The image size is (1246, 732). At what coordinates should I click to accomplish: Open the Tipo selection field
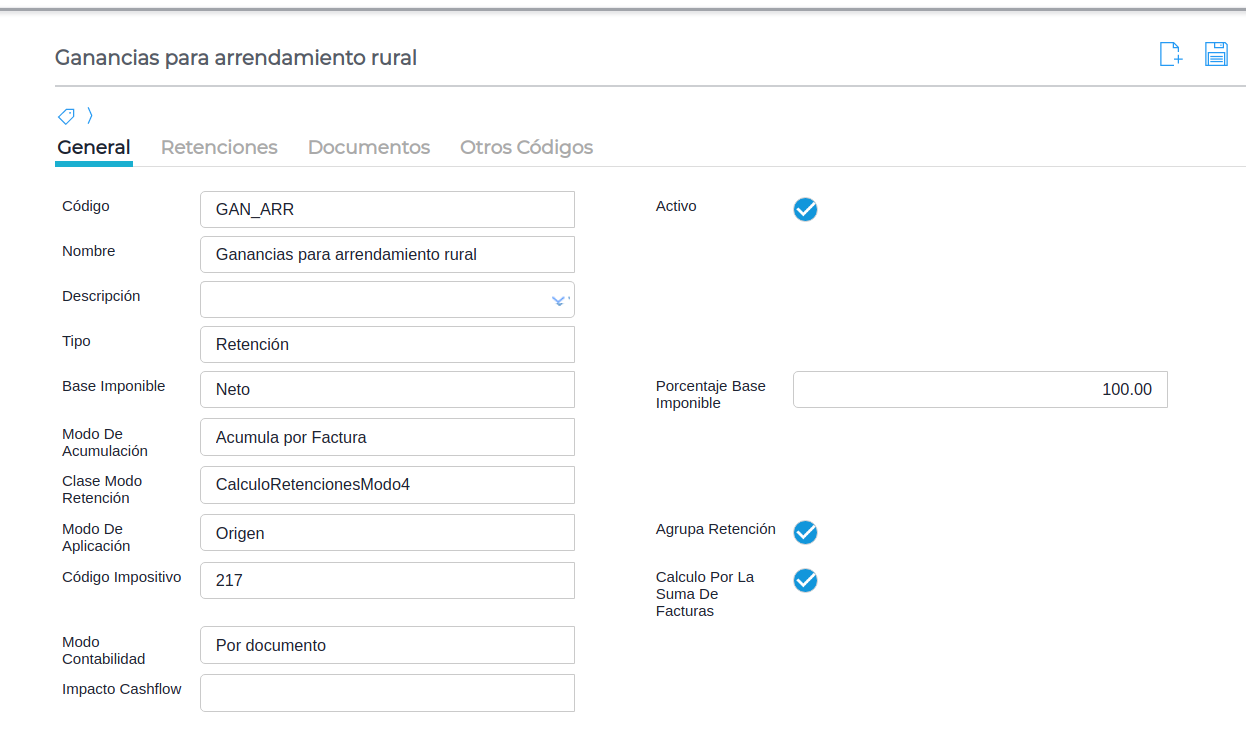(x=387, y=344)
